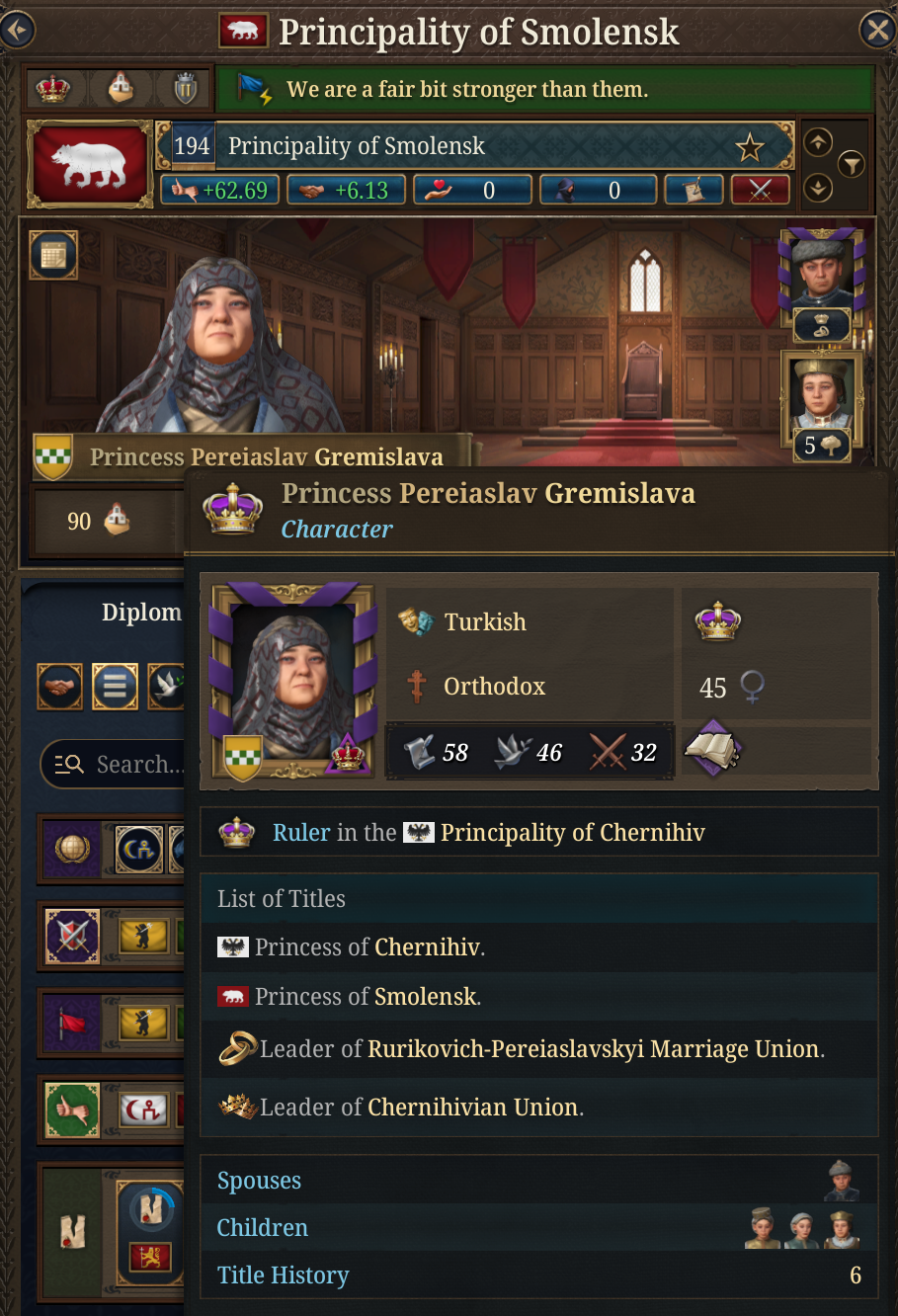The width and height of the screenshot is (898, 1316).
Task: Toggle the crossed swords shield category
Action: pos(72,936)
